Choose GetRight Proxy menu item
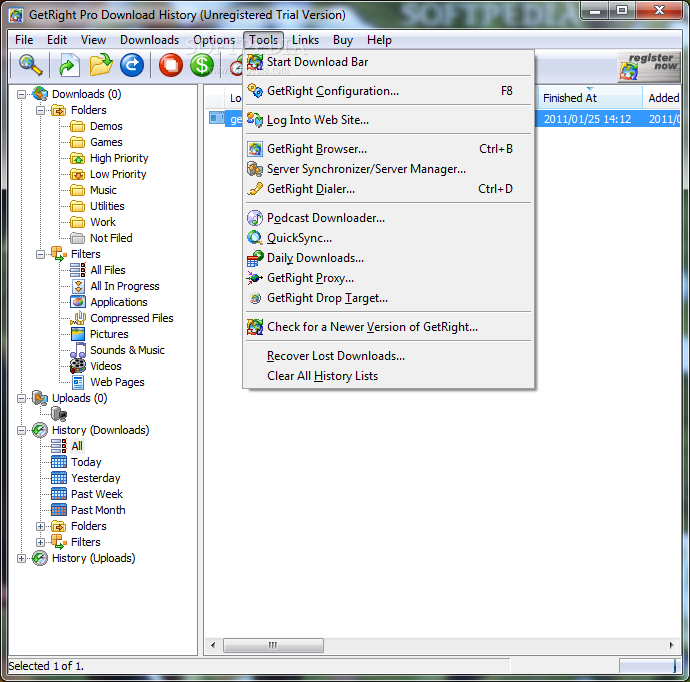This screenshot has height=682, width=690. (389, 278)
